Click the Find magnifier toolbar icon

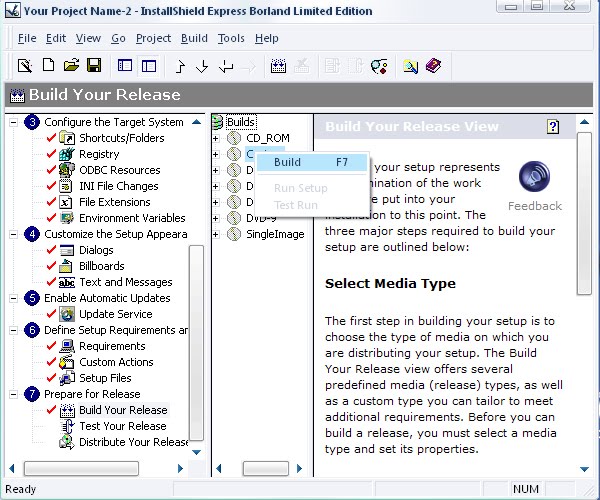411,67
